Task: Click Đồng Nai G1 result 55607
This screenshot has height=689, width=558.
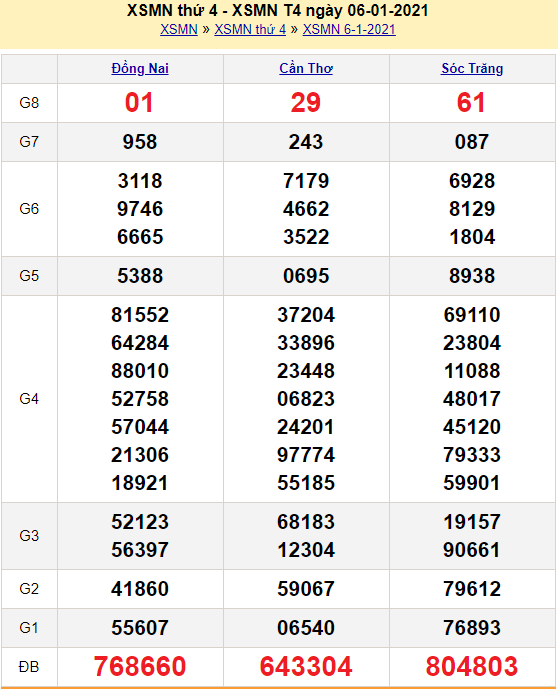Action: click(140, 627)
